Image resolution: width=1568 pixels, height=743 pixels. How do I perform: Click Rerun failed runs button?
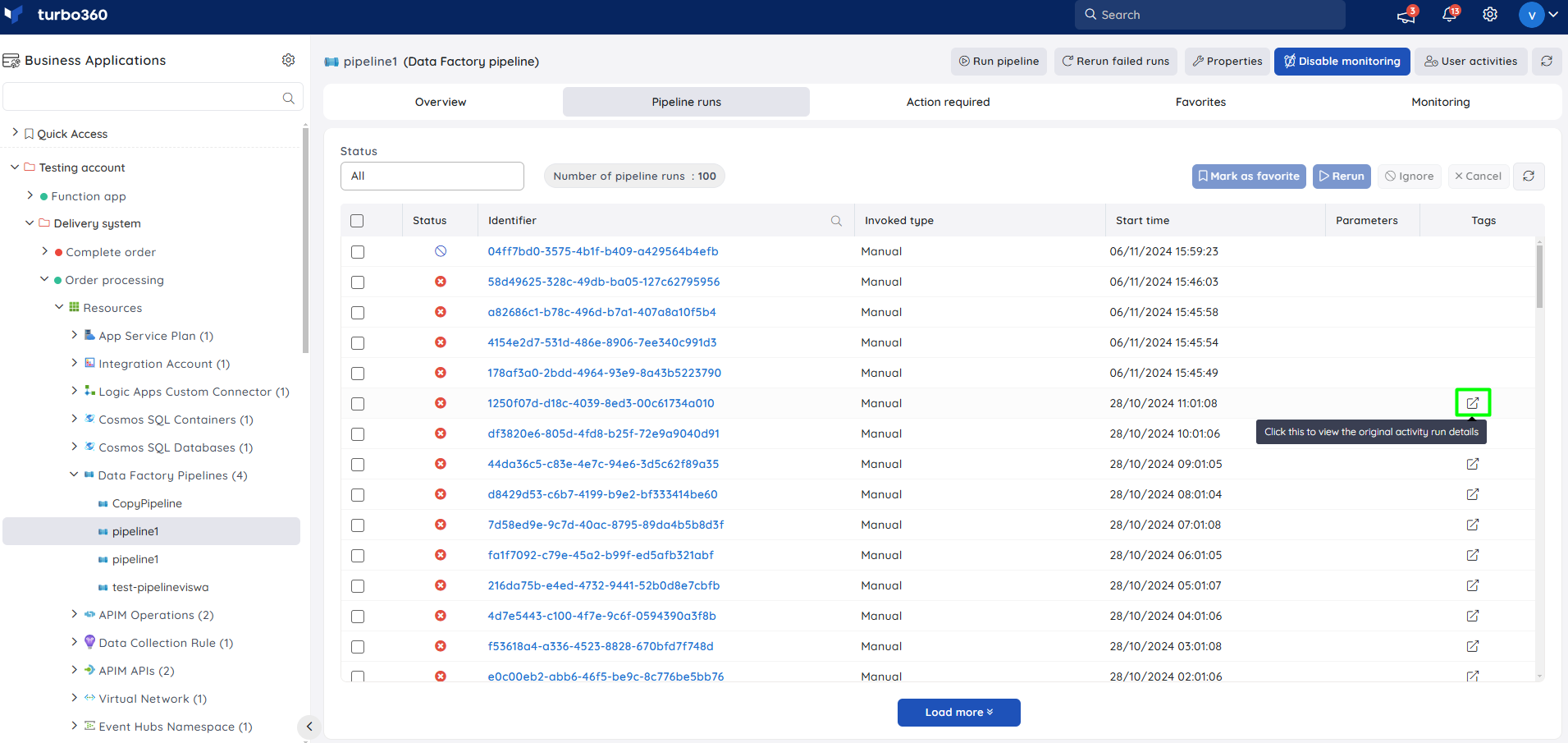click(x=1116, y=62)
